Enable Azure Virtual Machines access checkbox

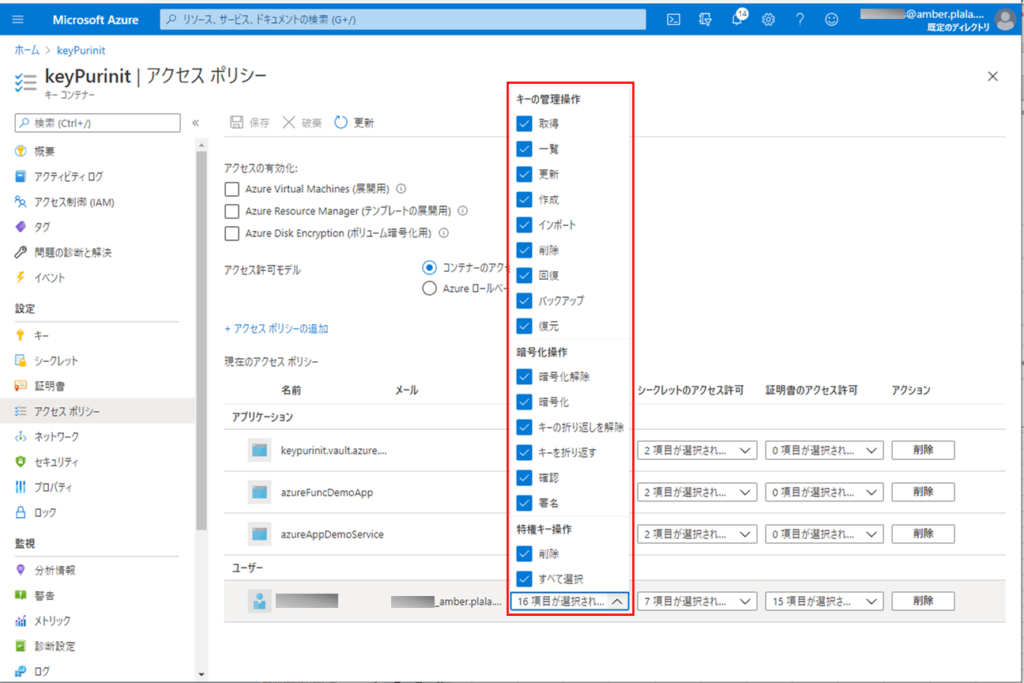232,189
